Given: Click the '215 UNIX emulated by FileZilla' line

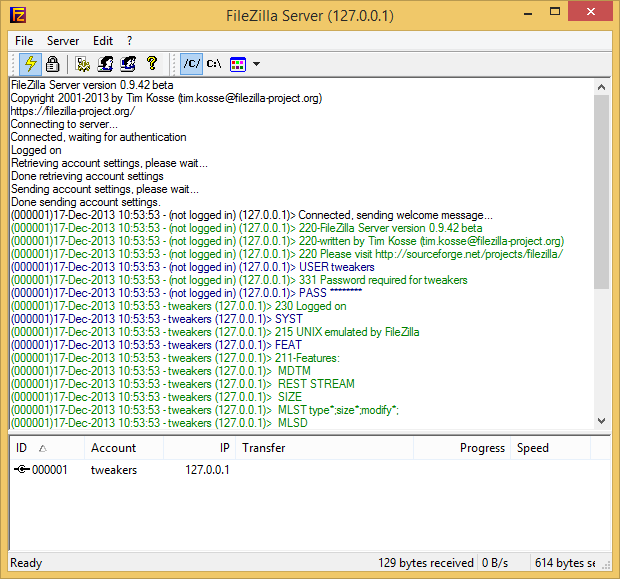Looking at the screenshot, I should (x=215, y=332).
